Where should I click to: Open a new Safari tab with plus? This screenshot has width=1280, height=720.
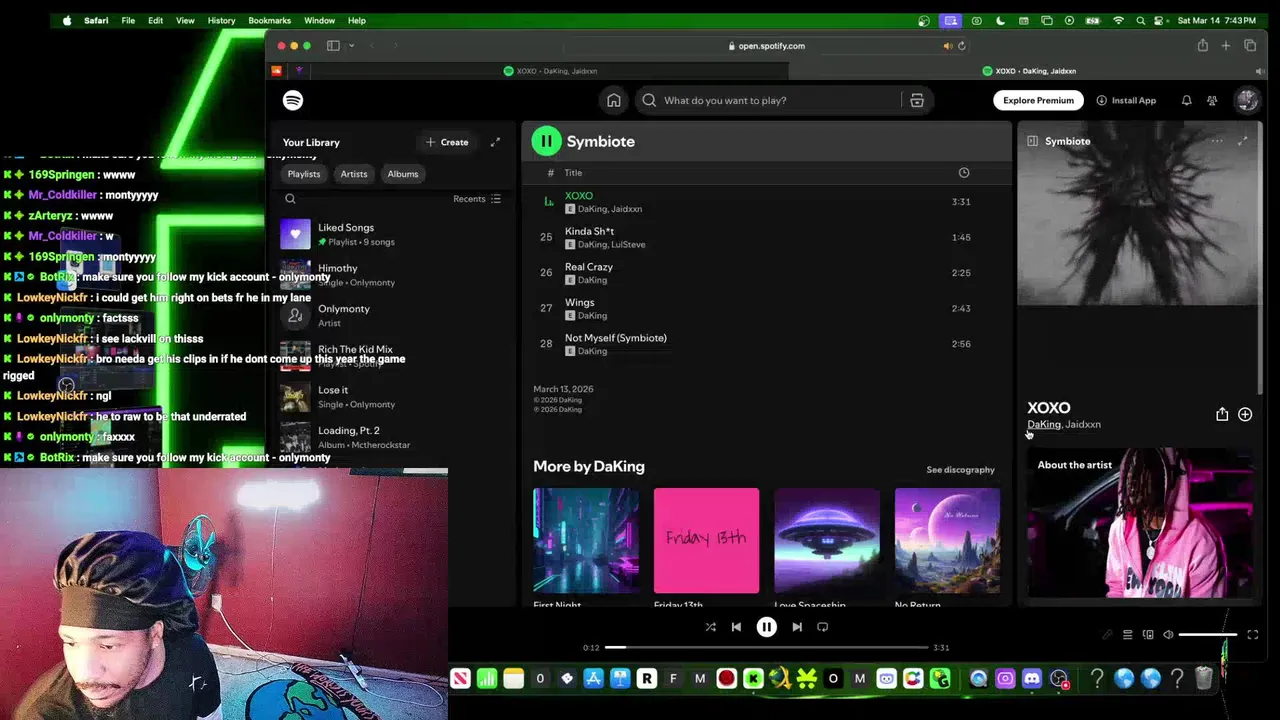pos(1226,46)
